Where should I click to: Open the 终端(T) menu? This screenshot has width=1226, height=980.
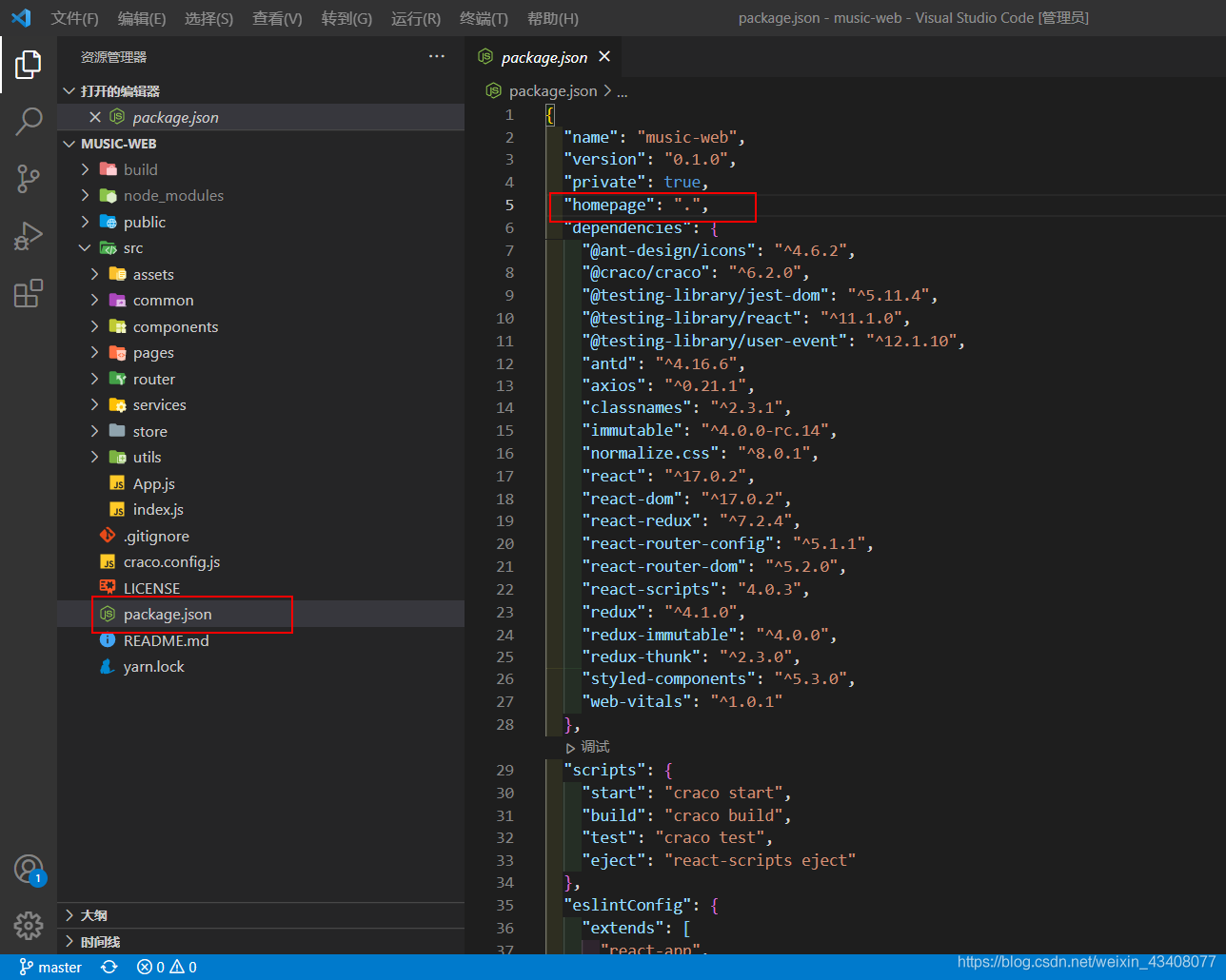pos(484,18)
